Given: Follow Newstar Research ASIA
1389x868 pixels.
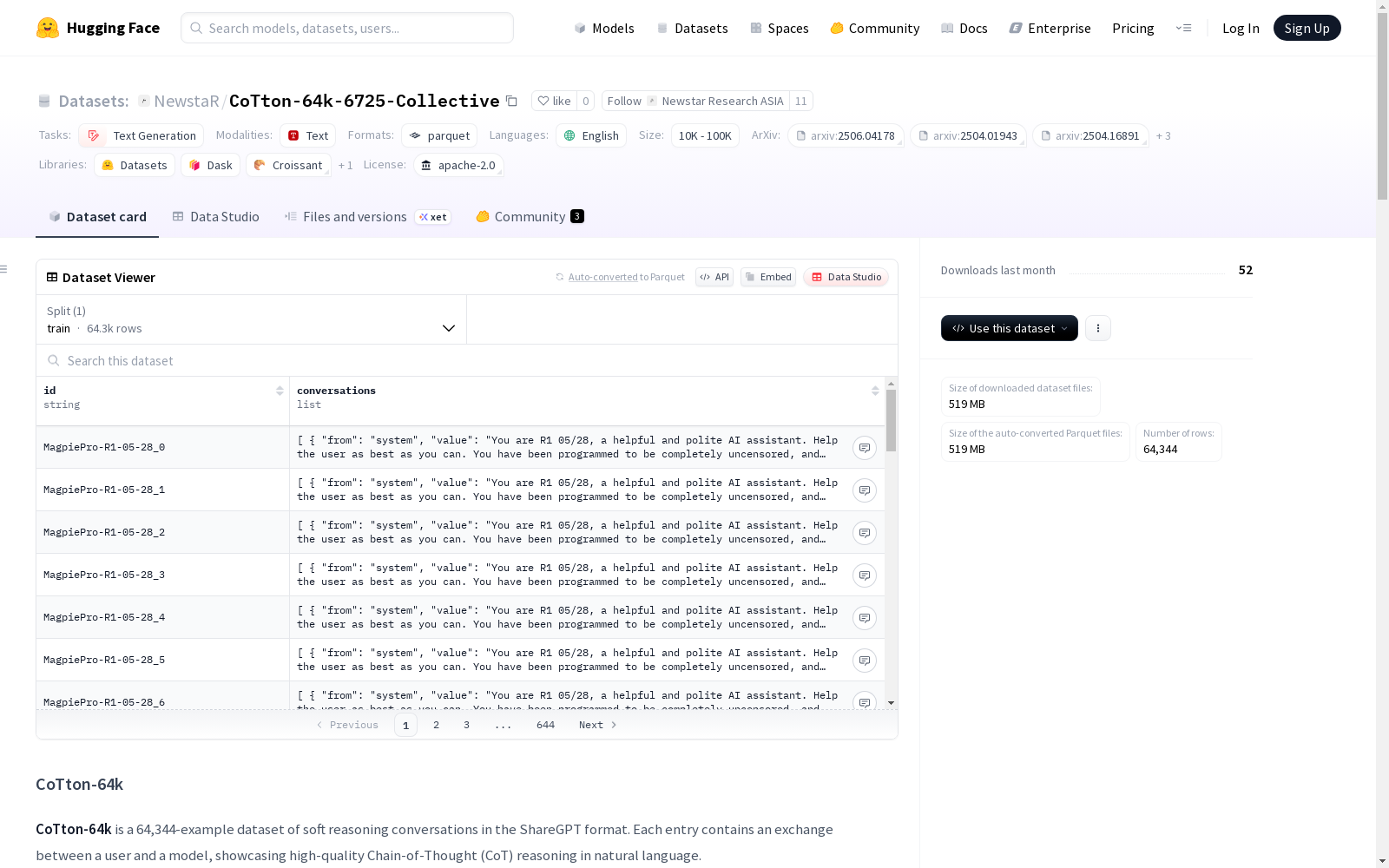Looking at the screenshot, I should coord(695,101).
